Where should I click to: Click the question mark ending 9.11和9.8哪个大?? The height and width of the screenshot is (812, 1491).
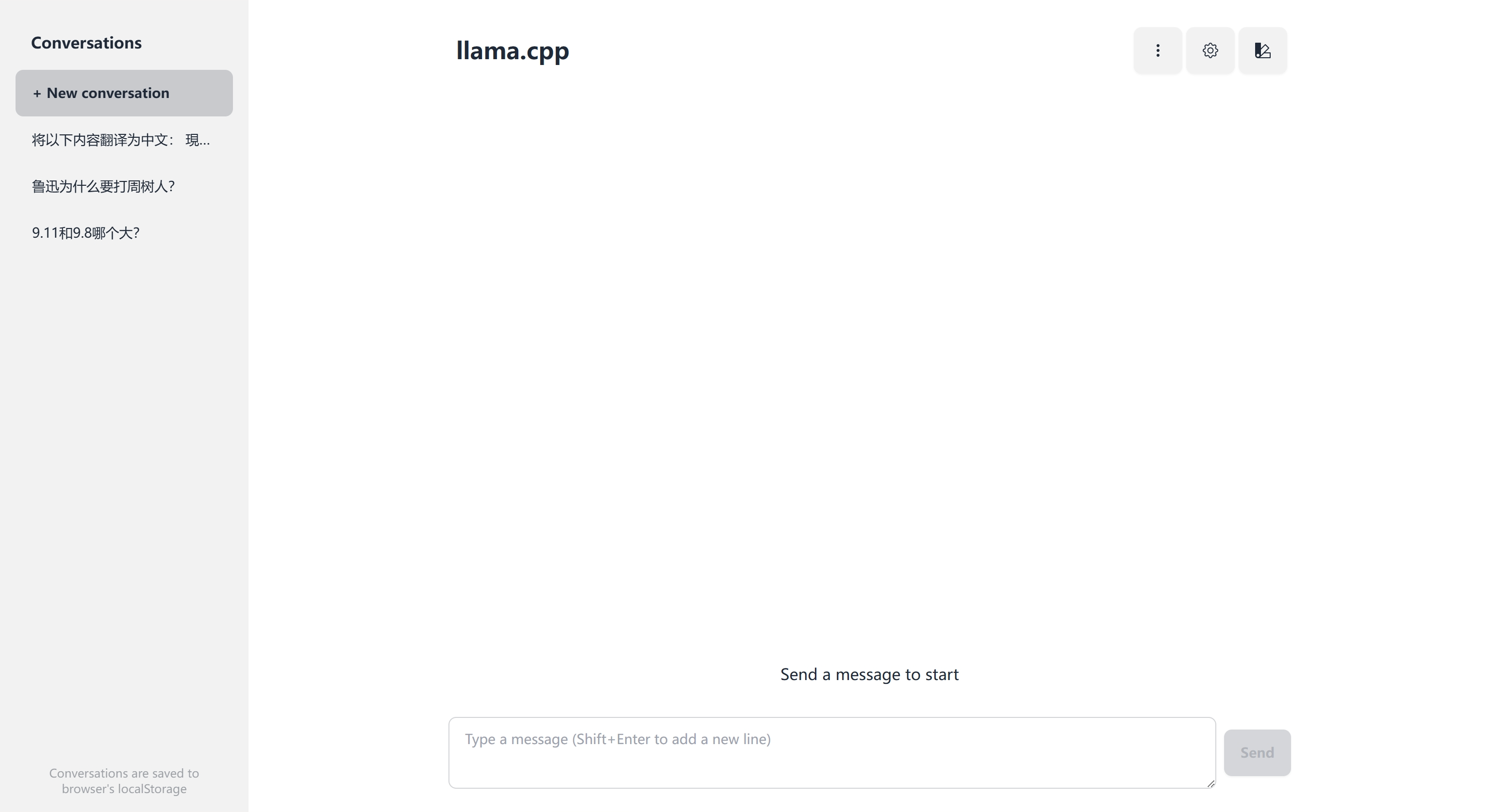(135, 233)
